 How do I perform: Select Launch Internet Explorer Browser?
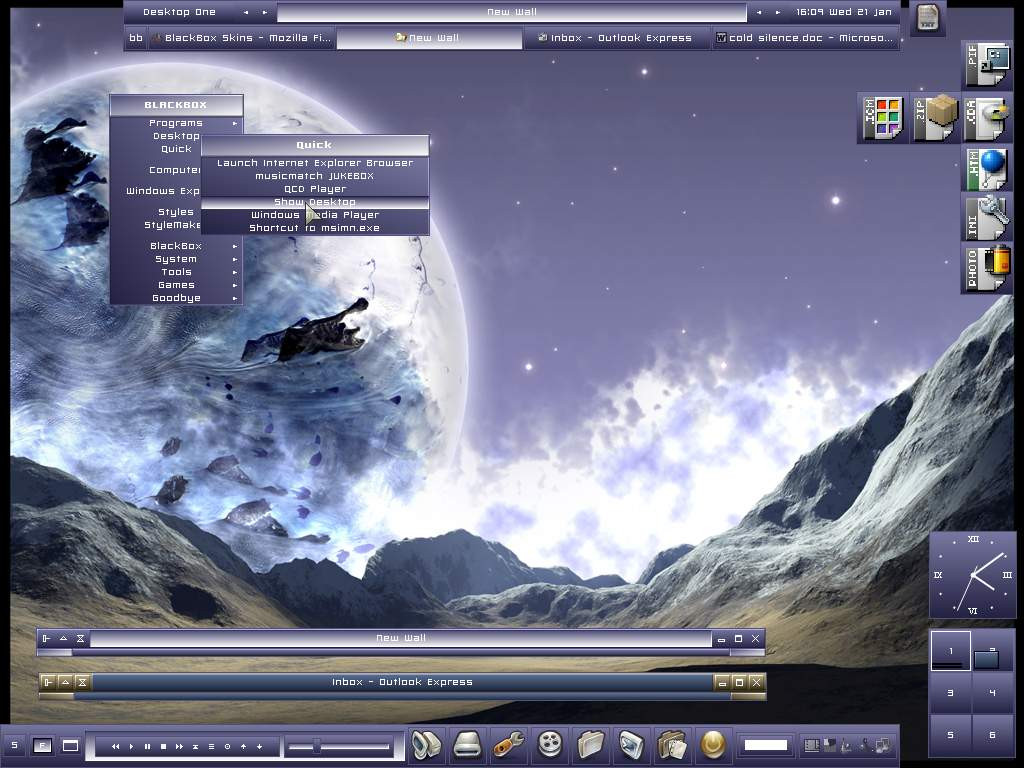[315, 163]
